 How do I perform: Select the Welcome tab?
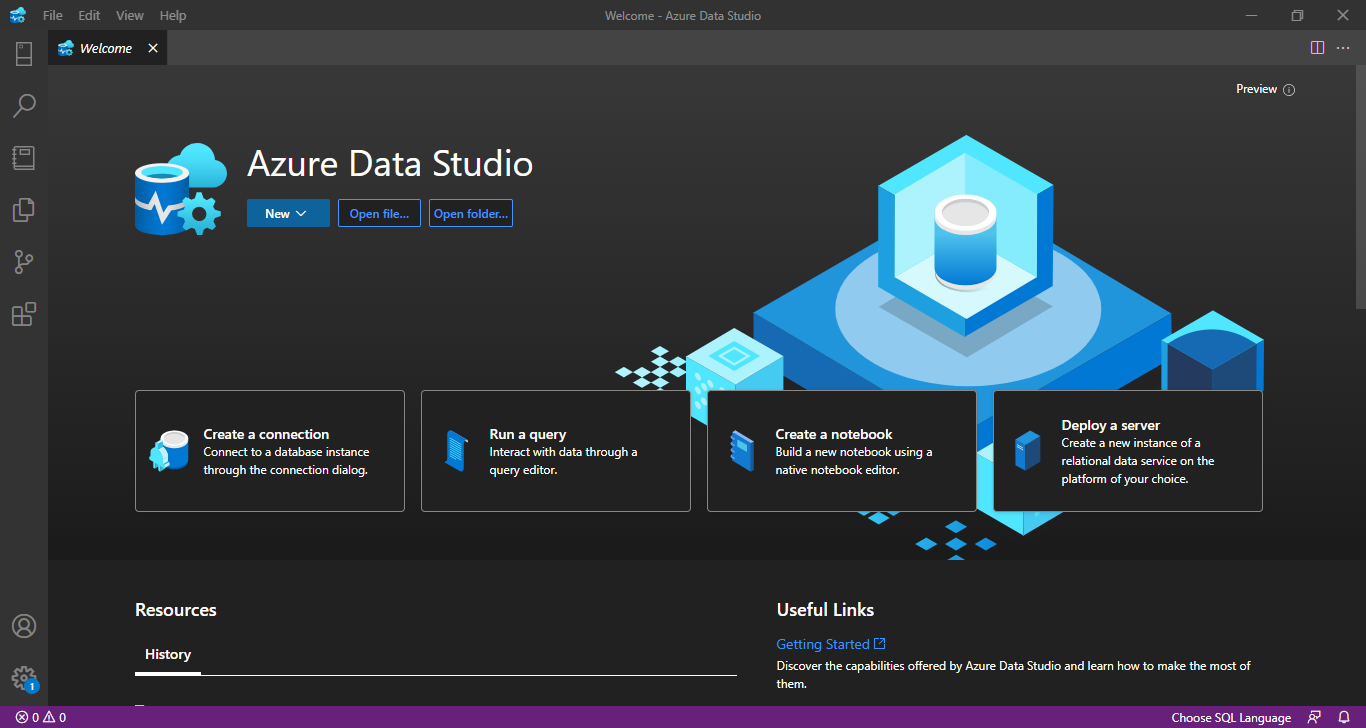[108, 48]
